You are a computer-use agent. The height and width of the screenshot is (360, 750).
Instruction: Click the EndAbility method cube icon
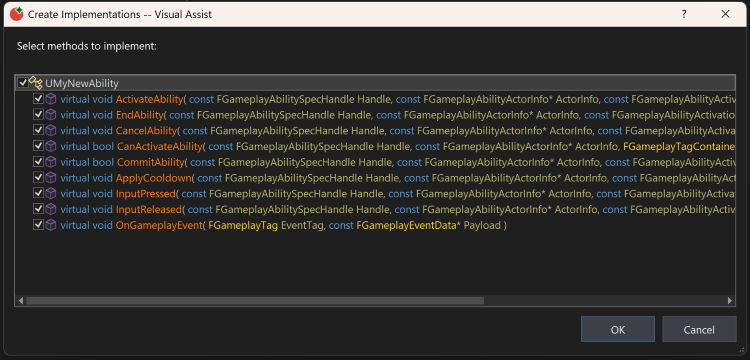[51, 115]
